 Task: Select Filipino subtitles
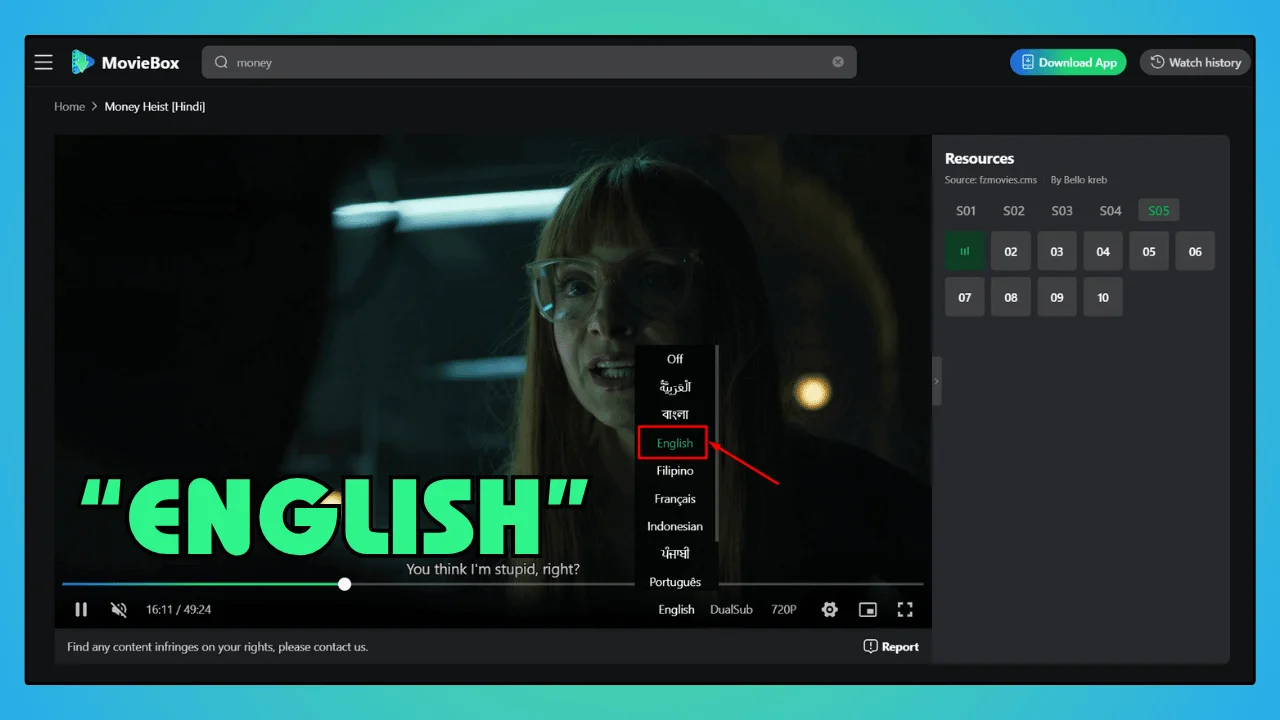[675, 471]
